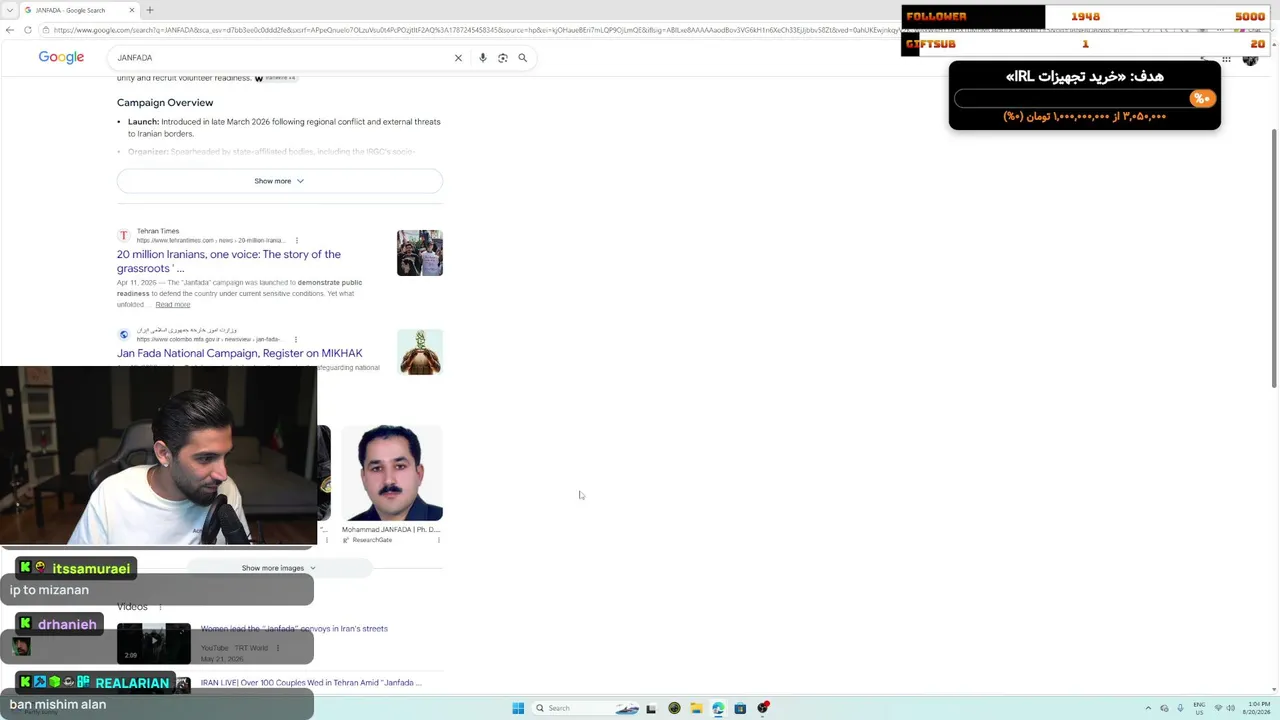The width and height of the screenshot is (1280, 720).
Task: Click the Mohammad JANFADA image caption
Action: pyautogui.click(x=391, y=530)
